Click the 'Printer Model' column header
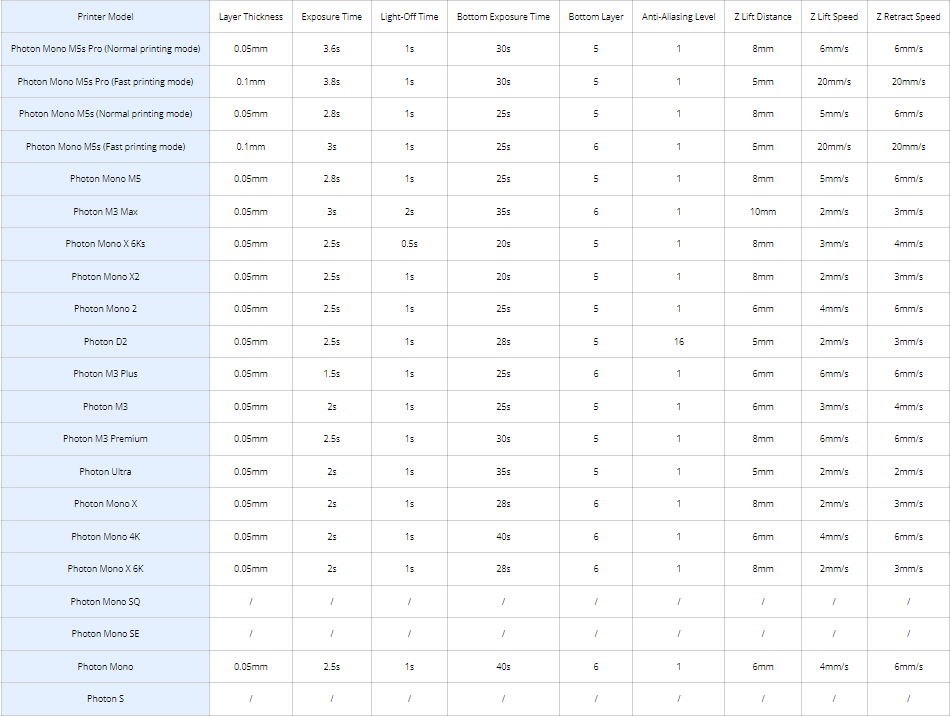950x716 pixels. (x=105, y=16)
